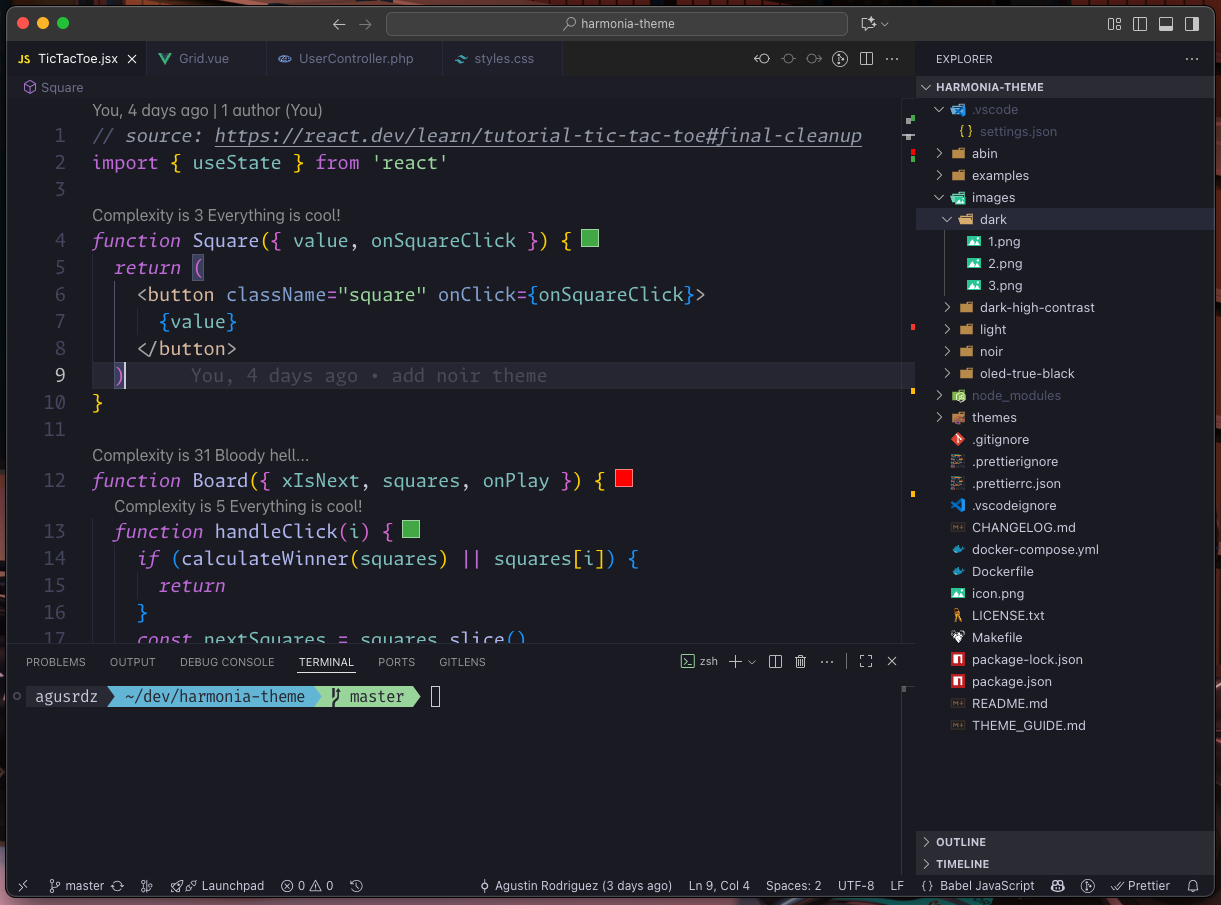Click the Square breadcrumb symbol

tap(54, 88)
